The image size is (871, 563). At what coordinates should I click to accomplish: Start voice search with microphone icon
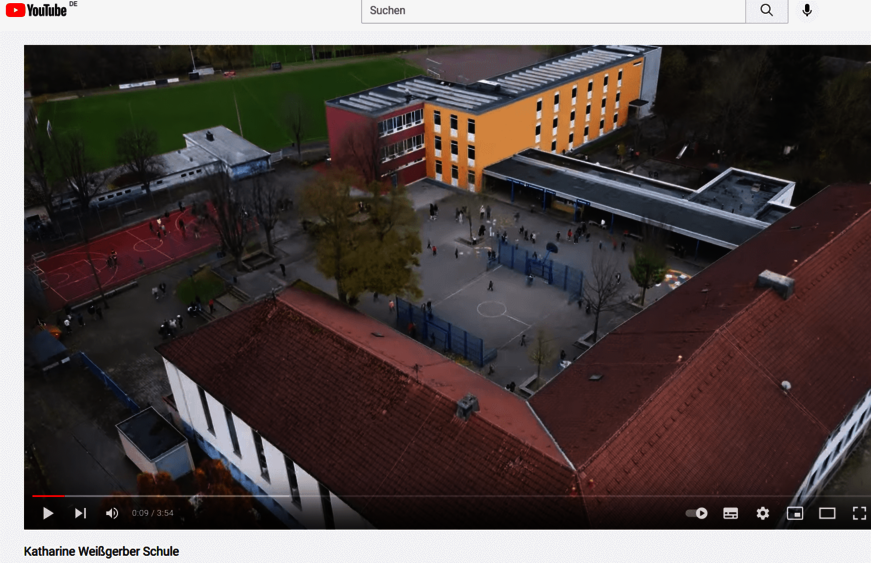pos(807,10)
